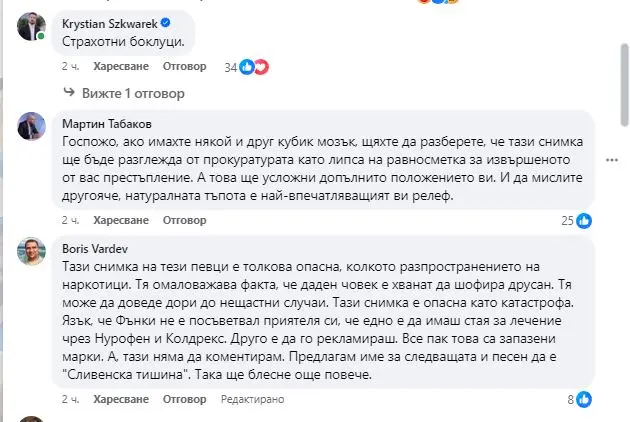
Task: Reply to Boris Vardev's comment with 'Отговор'
Action: [184, 399]
